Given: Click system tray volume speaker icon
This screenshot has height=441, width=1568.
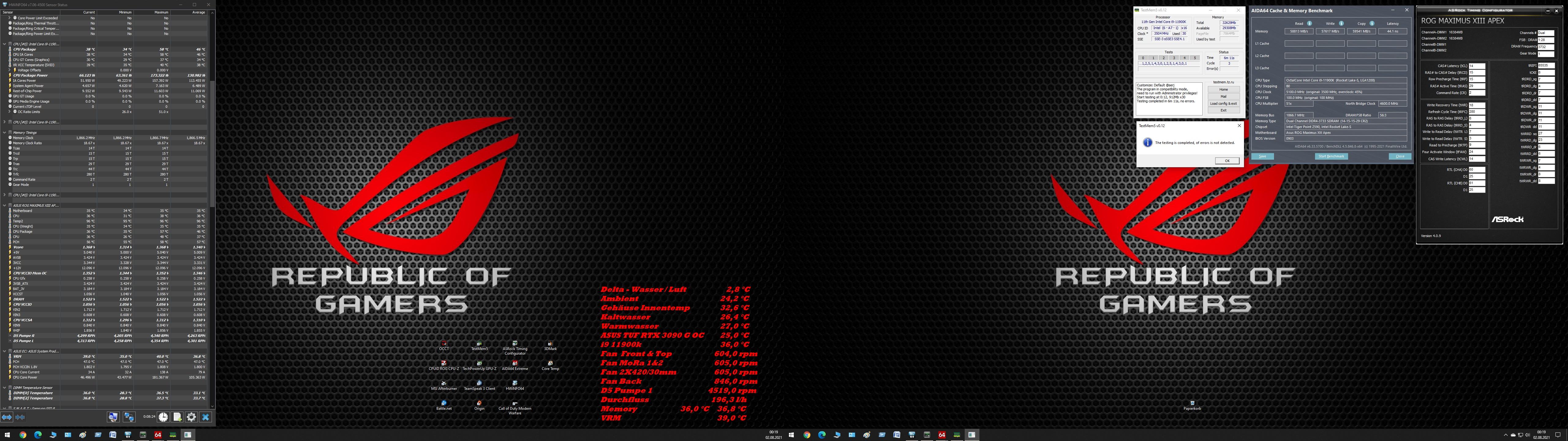Looking at the screenshot, I should pyautogui.click(x=1527, y=435).
